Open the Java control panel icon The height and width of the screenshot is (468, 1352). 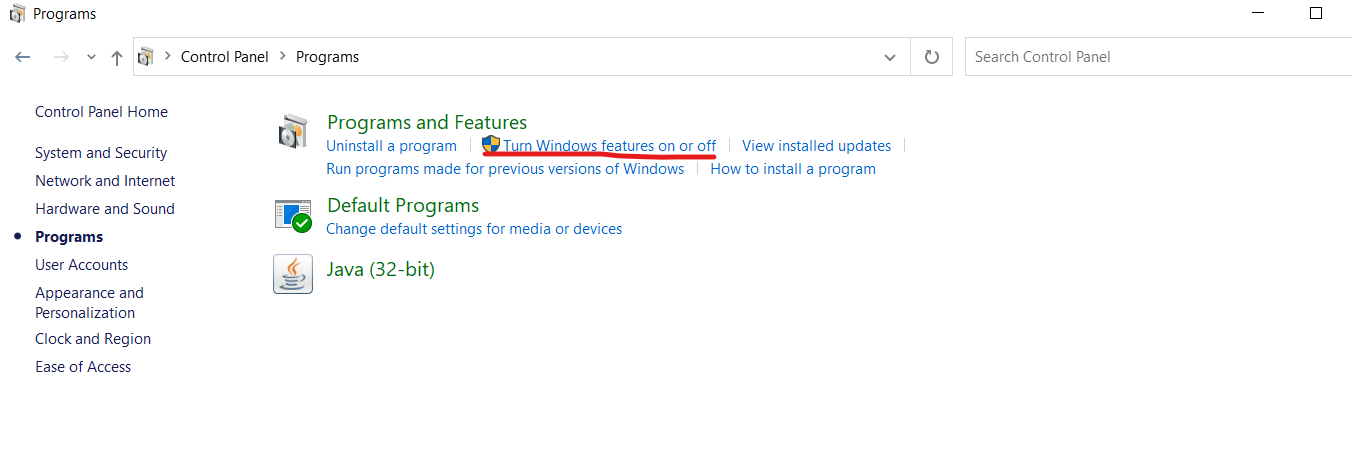click(x=293, y=273)
